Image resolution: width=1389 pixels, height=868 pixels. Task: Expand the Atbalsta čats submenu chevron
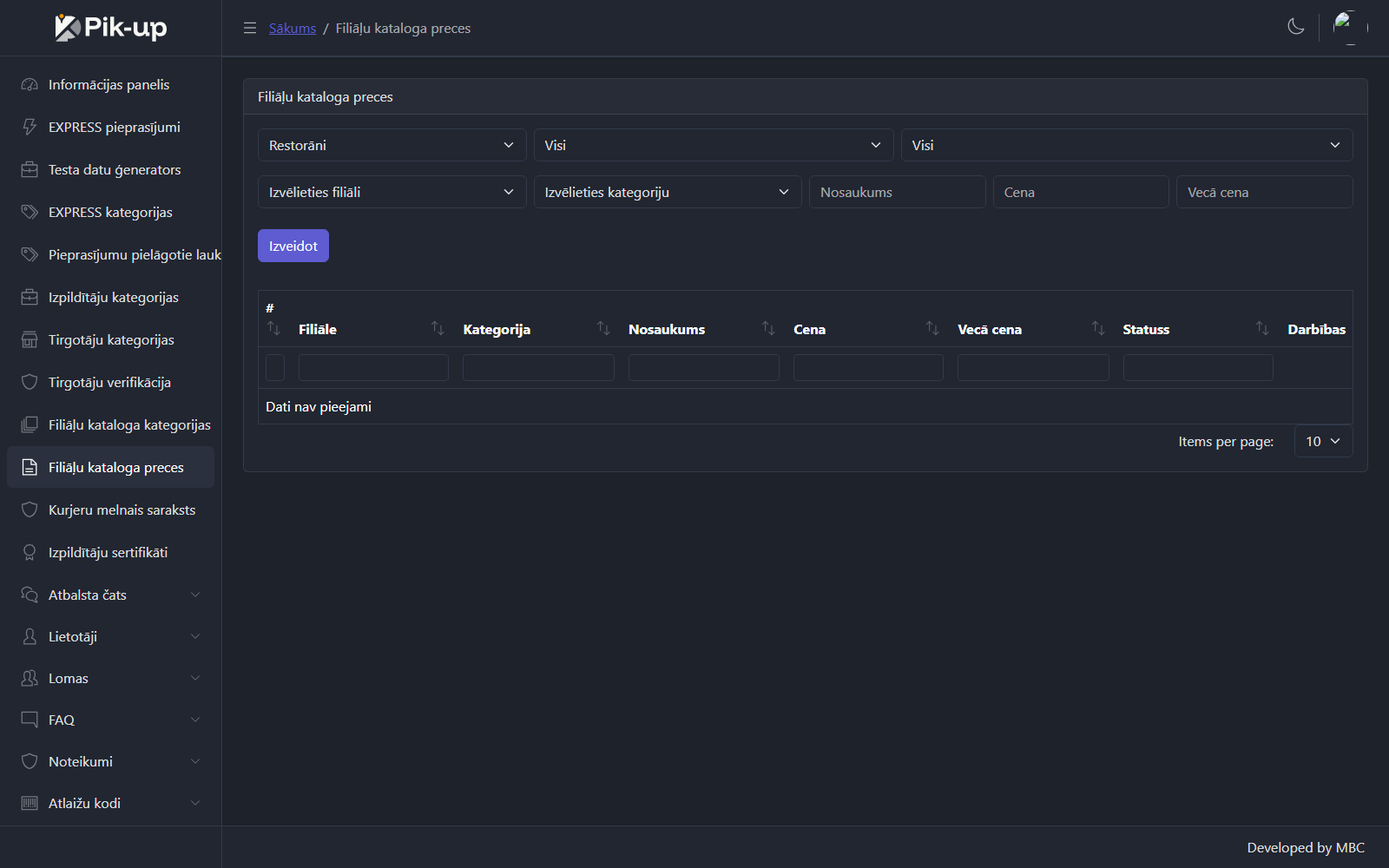coord(195,595)
